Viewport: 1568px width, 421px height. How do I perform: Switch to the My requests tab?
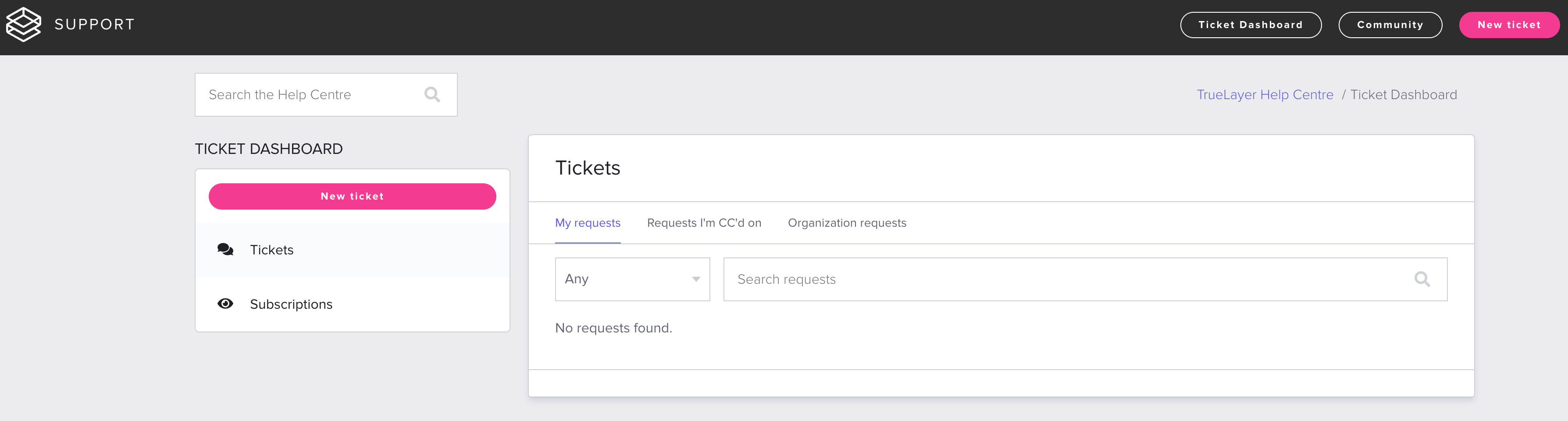click(588, 223)
